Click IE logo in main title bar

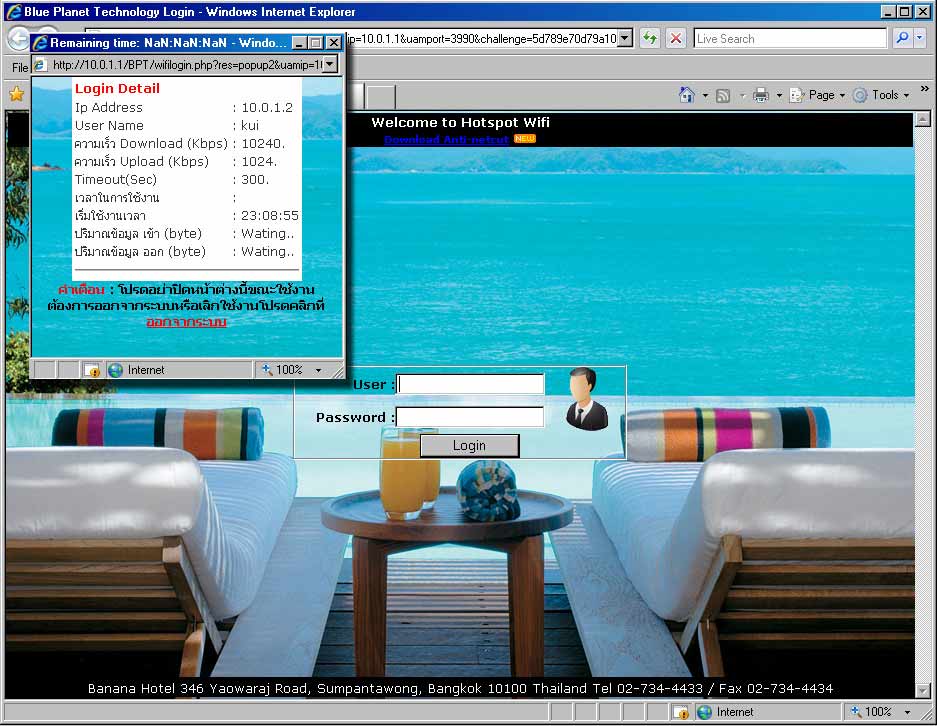(x=14, y=11)
